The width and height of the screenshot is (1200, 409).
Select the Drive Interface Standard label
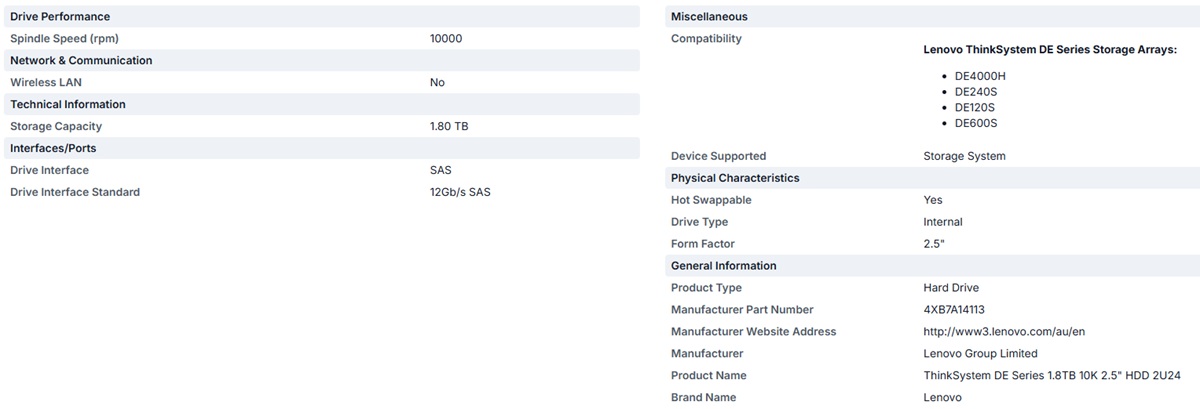pos(75,193)
